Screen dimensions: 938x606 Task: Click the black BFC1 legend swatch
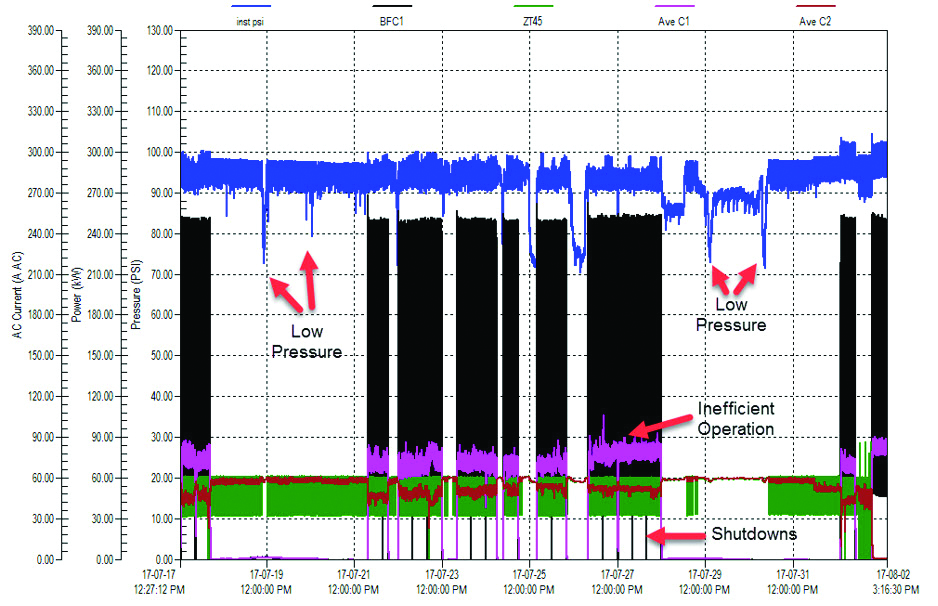[x=392, y=6]
